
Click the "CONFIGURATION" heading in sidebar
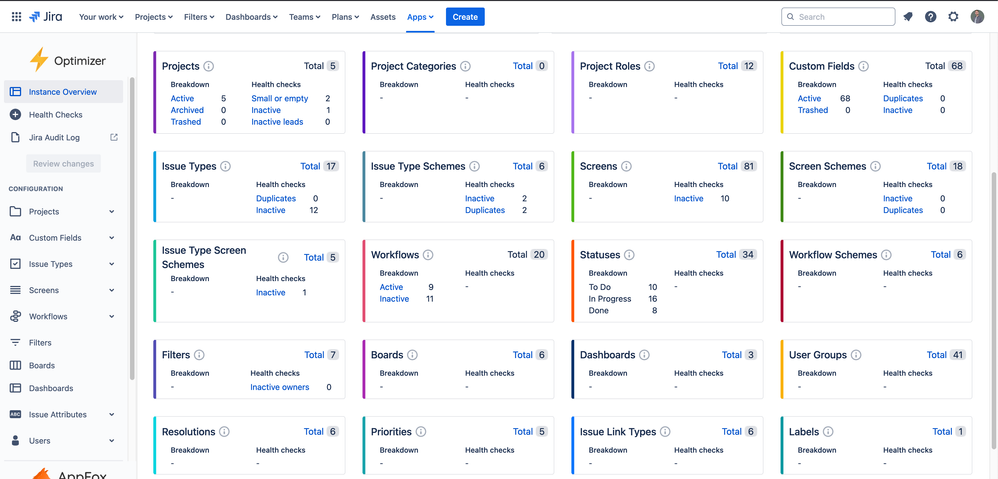point(36,189)
